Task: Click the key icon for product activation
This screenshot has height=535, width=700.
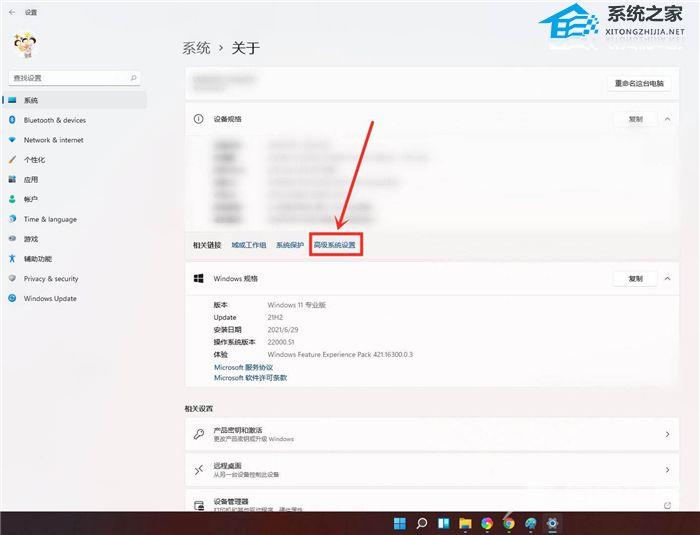Action: pyautogui.click(x=199, y=434)
